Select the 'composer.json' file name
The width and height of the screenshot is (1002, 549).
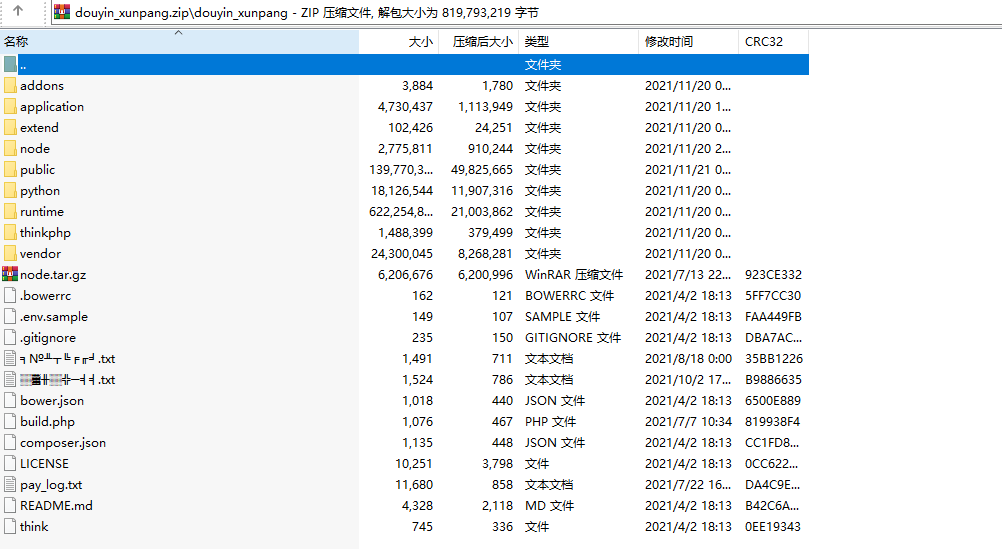(63, 443)
